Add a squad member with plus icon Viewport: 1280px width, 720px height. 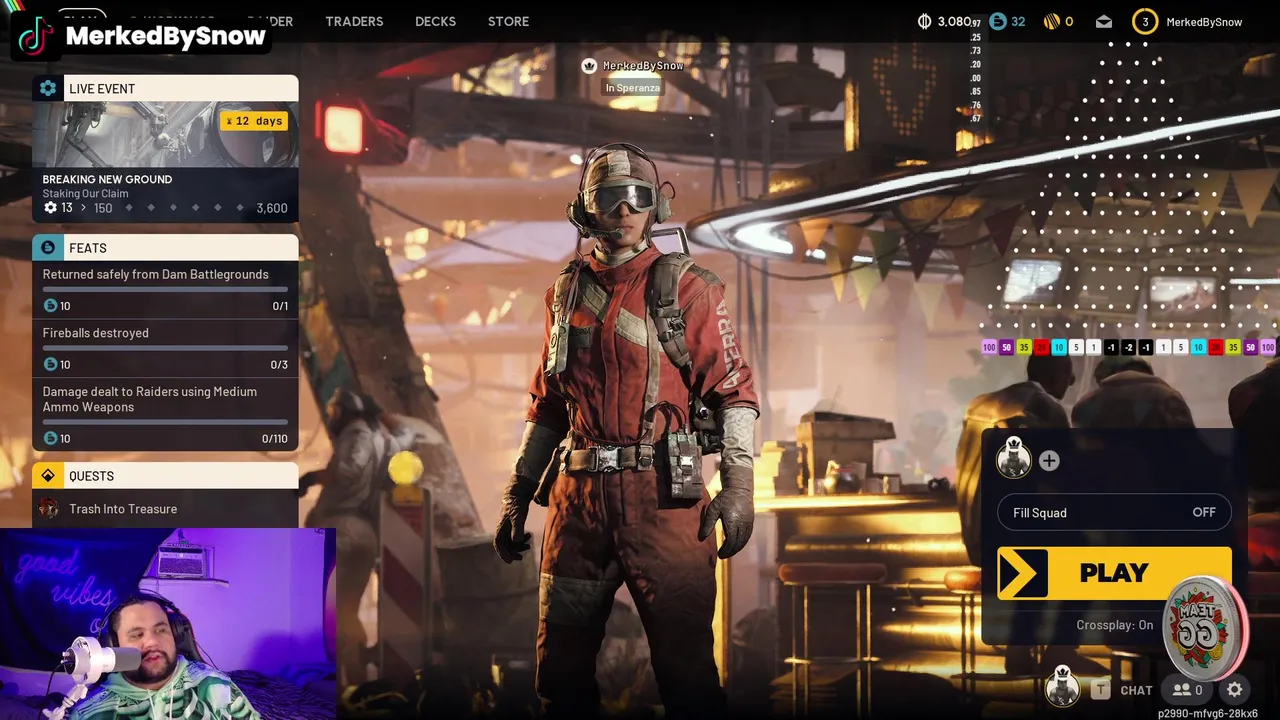tap(1049, 461)
